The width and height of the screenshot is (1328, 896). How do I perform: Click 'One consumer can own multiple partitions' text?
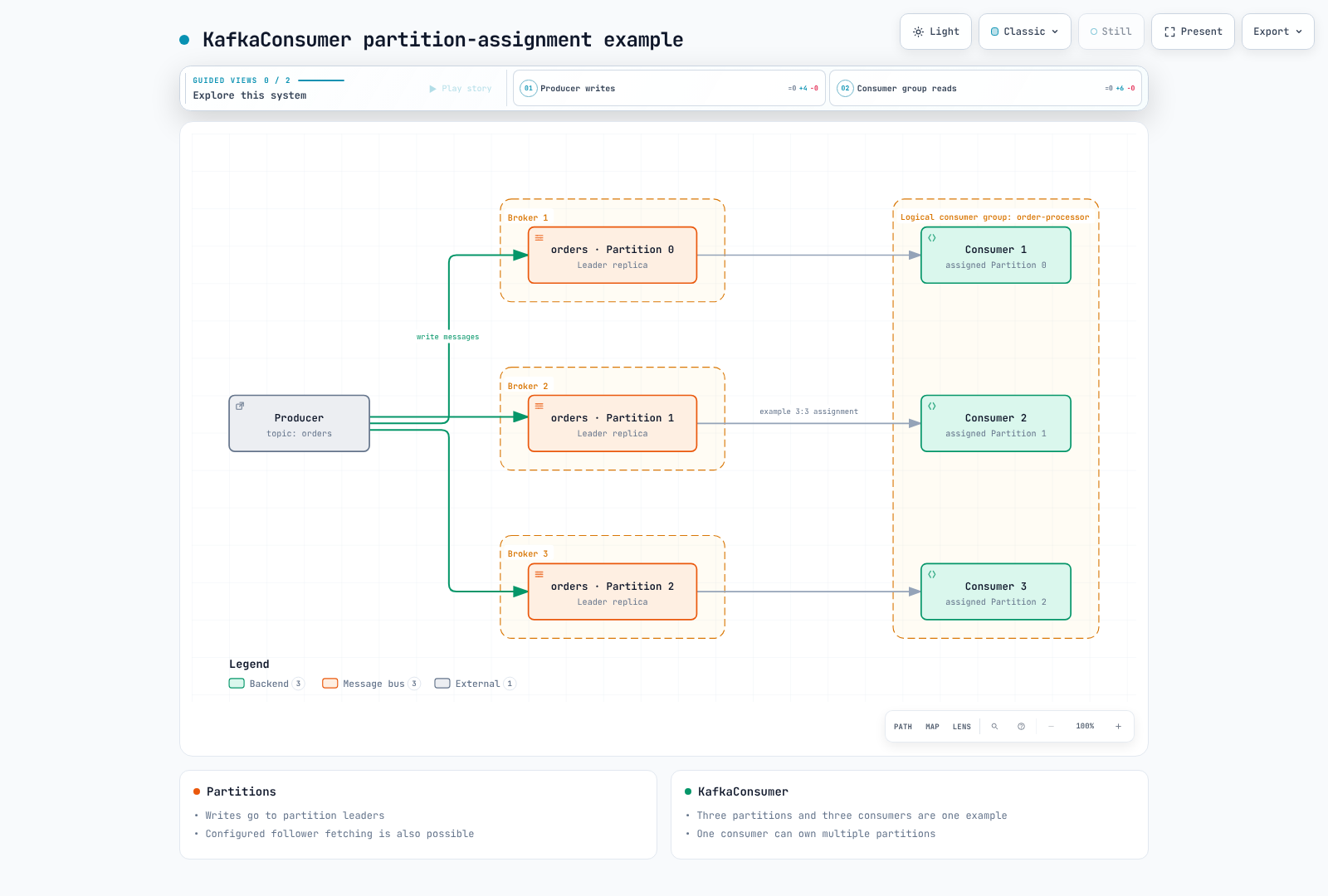pos(816,834)
